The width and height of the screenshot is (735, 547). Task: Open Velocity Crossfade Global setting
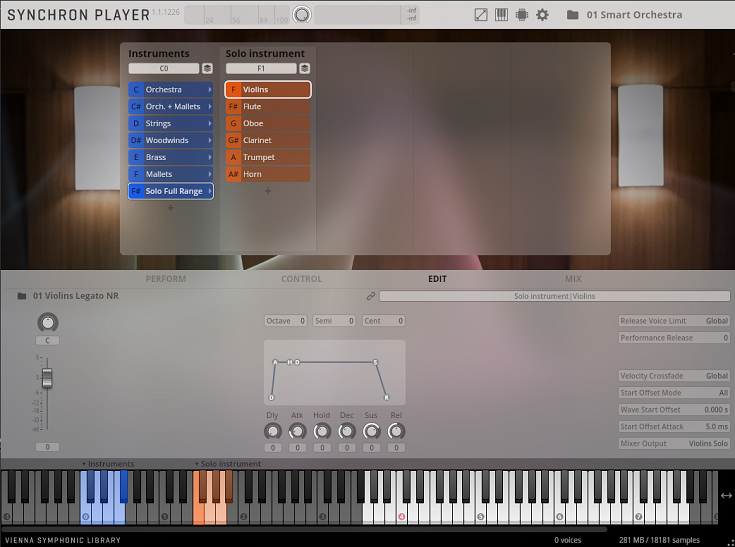click(x=674, y=376)
